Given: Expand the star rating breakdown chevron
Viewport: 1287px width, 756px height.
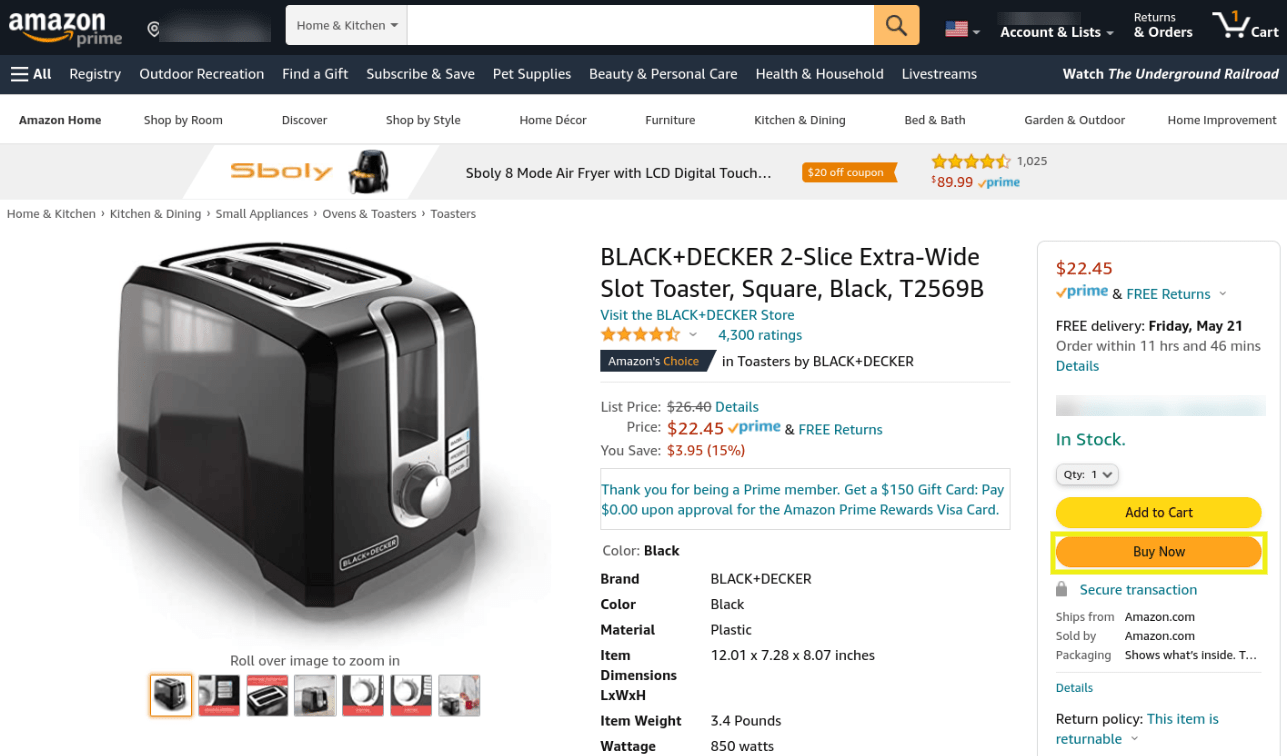Looking at the screenshot, I should (x=693, y=335).
